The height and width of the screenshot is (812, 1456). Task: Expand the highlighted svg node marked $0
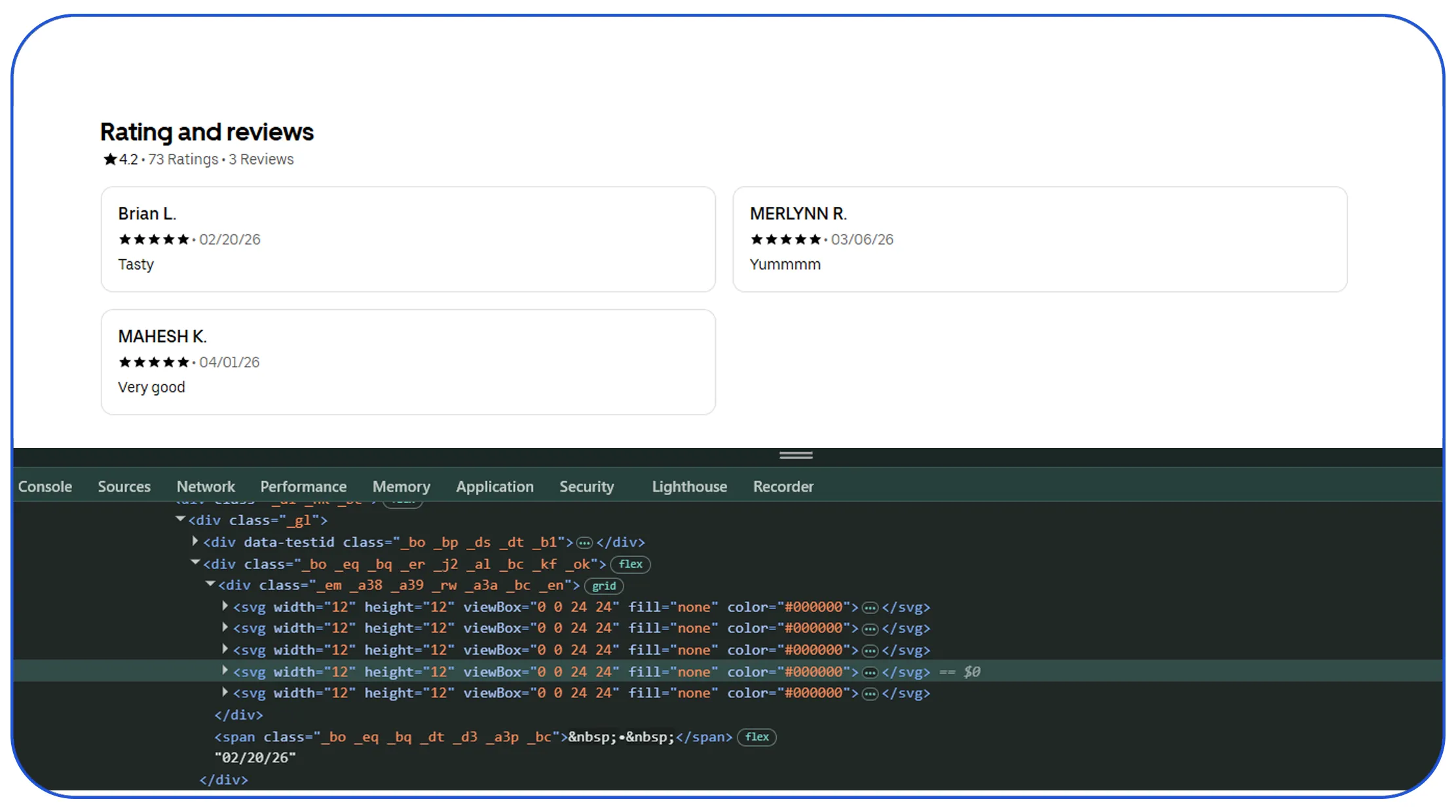coord(225,671)
